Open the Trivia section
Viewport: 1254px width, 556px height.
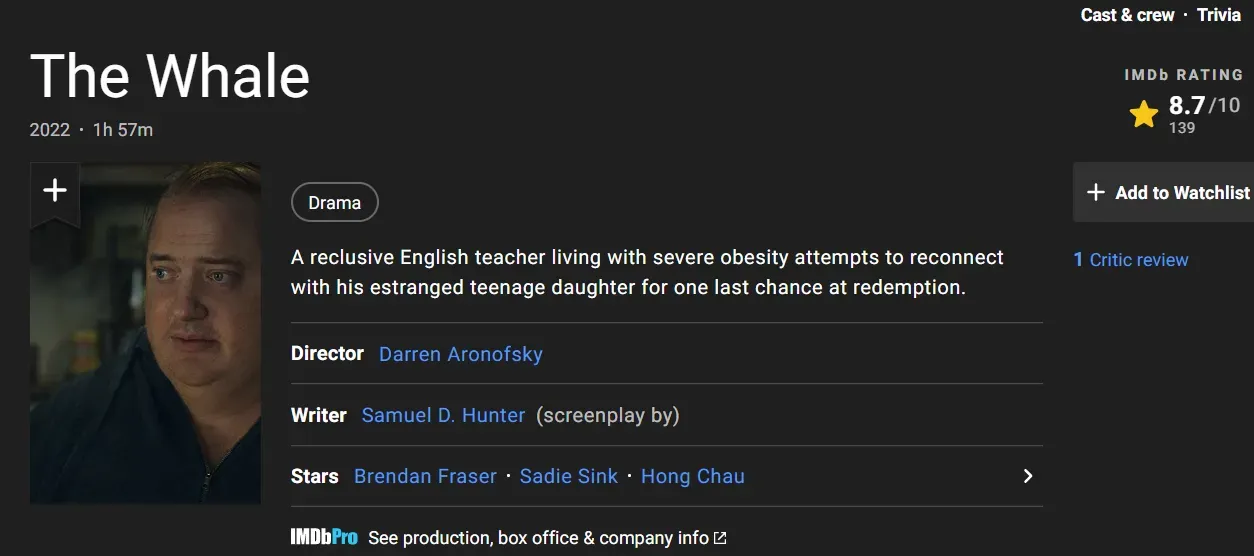point(1218,15)
